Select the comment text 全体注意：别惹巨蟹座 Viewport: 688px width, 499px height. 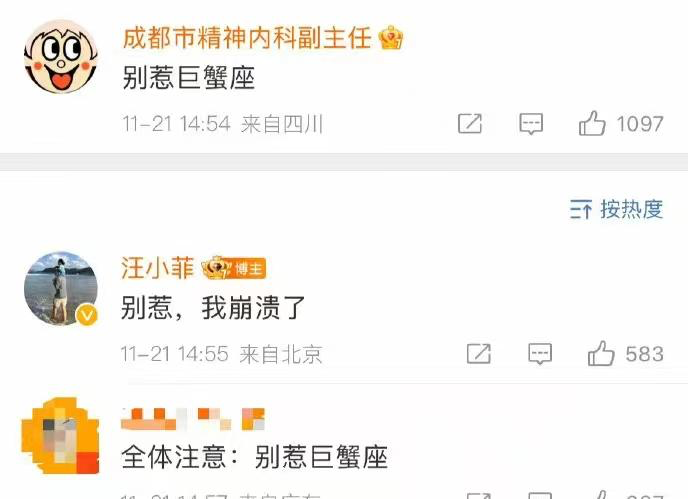[x=254, y=457]
